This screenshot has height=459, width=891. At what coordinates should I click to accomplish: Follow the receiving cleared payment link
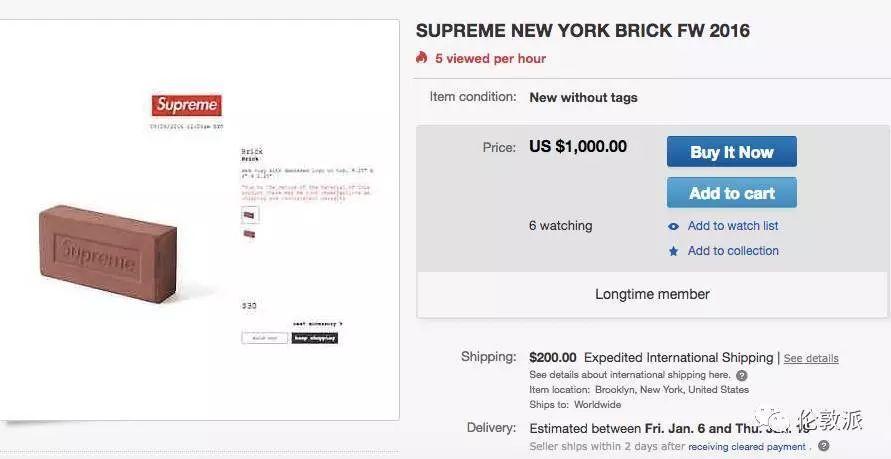pyautogui.click(x=747, y=447)
